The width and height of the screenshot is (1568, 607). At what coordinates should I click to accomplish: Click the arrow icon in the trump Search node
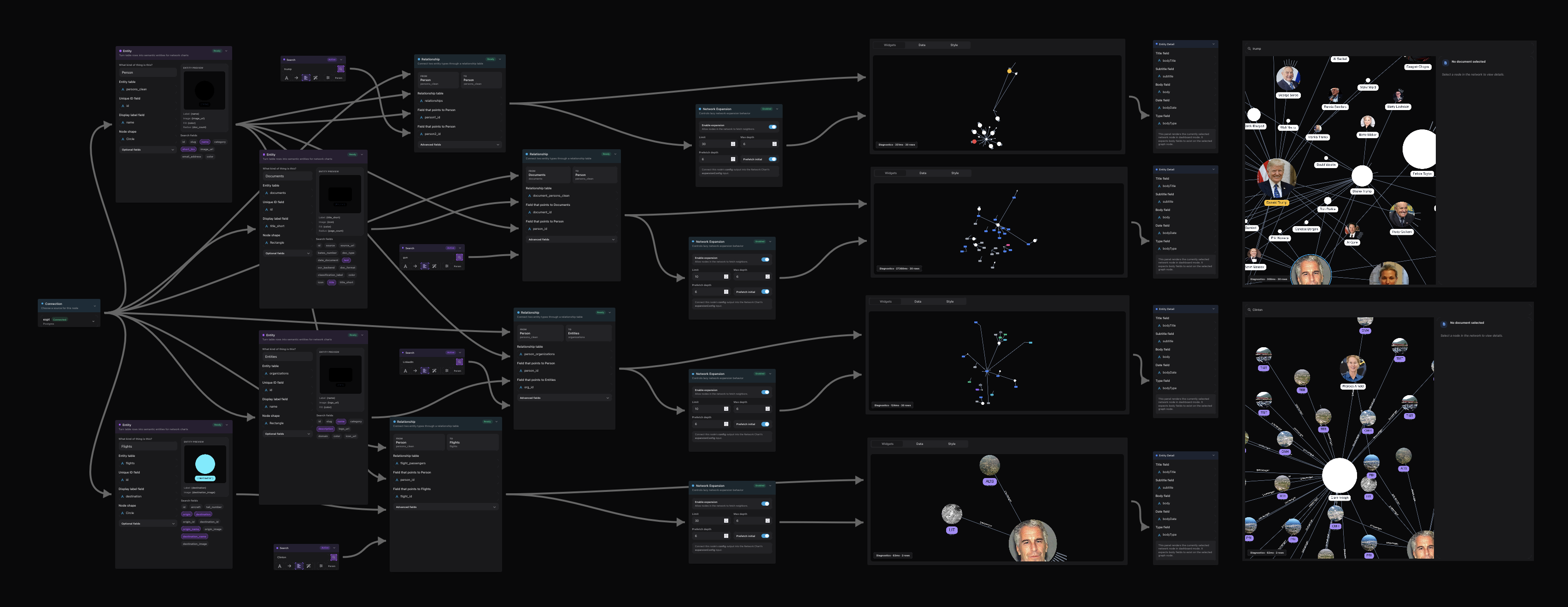point(297,77)
